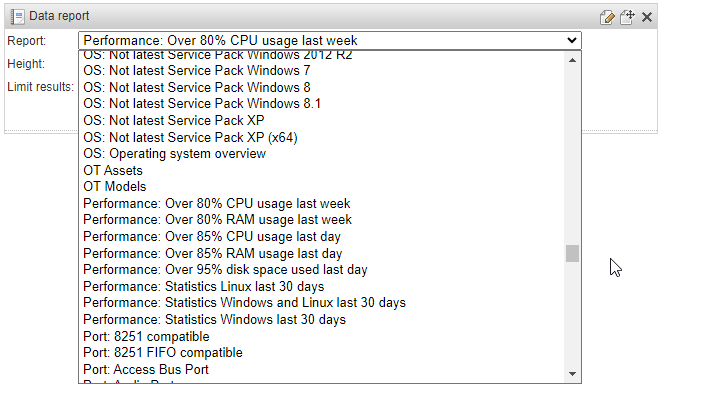
Task: Click the edit widget pencil icon
Action: click(607, 17)
